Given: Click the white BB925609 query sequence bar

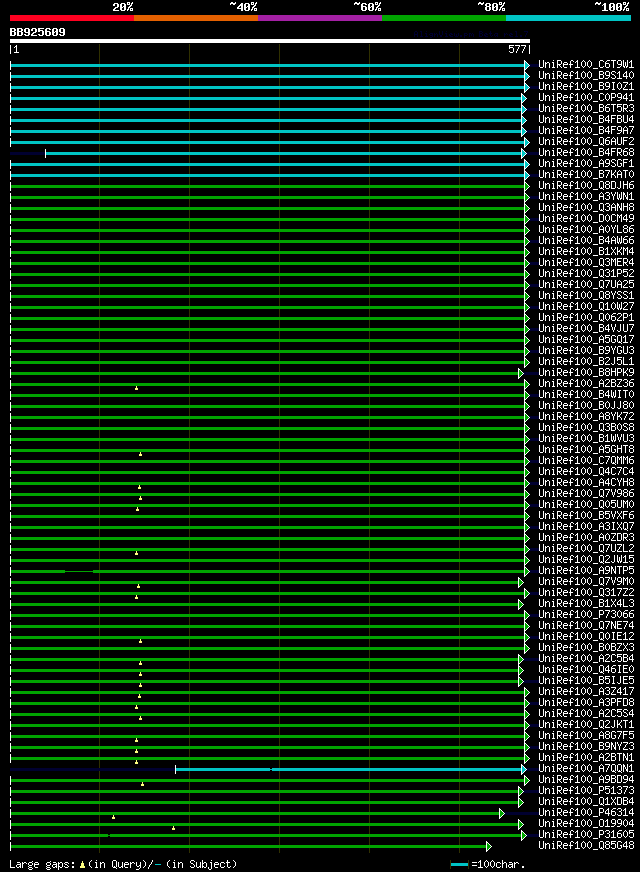Looking at the screenshot, I should [x=270, y=41].
